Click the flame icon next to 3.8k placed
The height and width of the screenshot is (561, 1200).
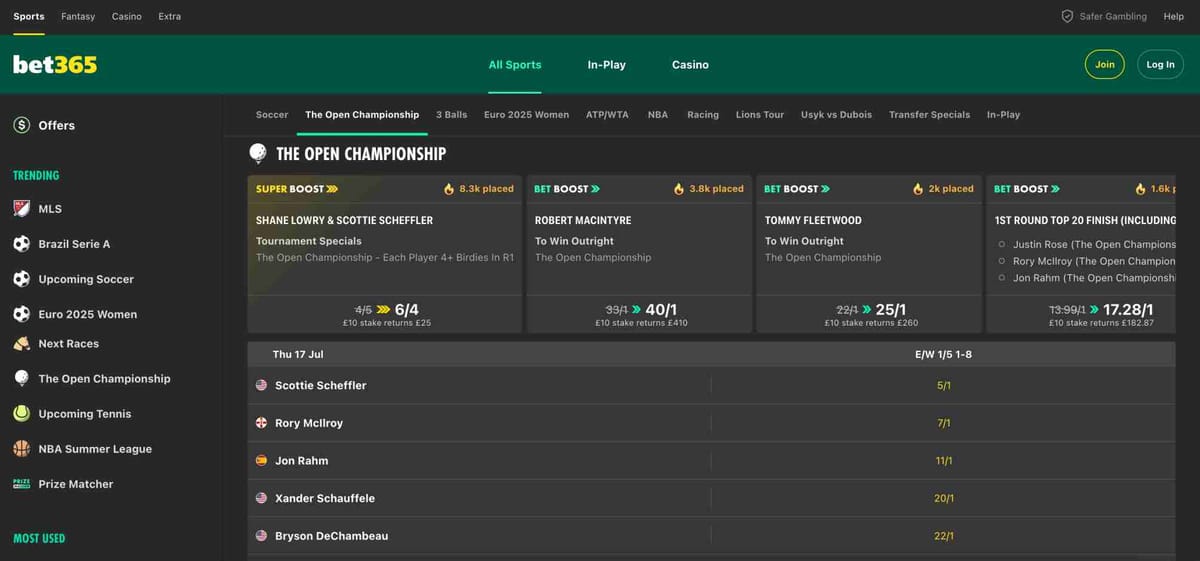(679, 189)
